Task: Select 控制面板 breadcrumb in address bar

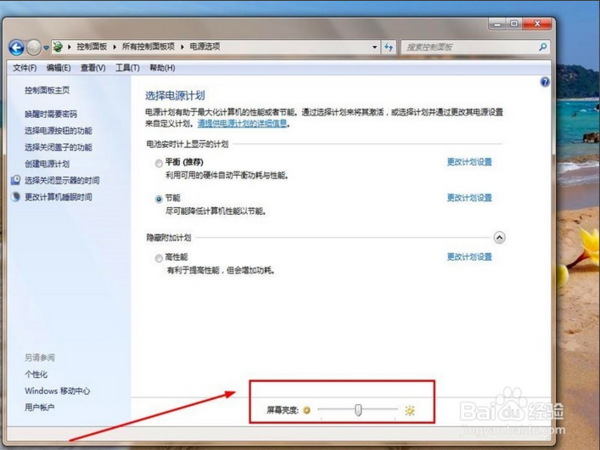Action: 91,47
